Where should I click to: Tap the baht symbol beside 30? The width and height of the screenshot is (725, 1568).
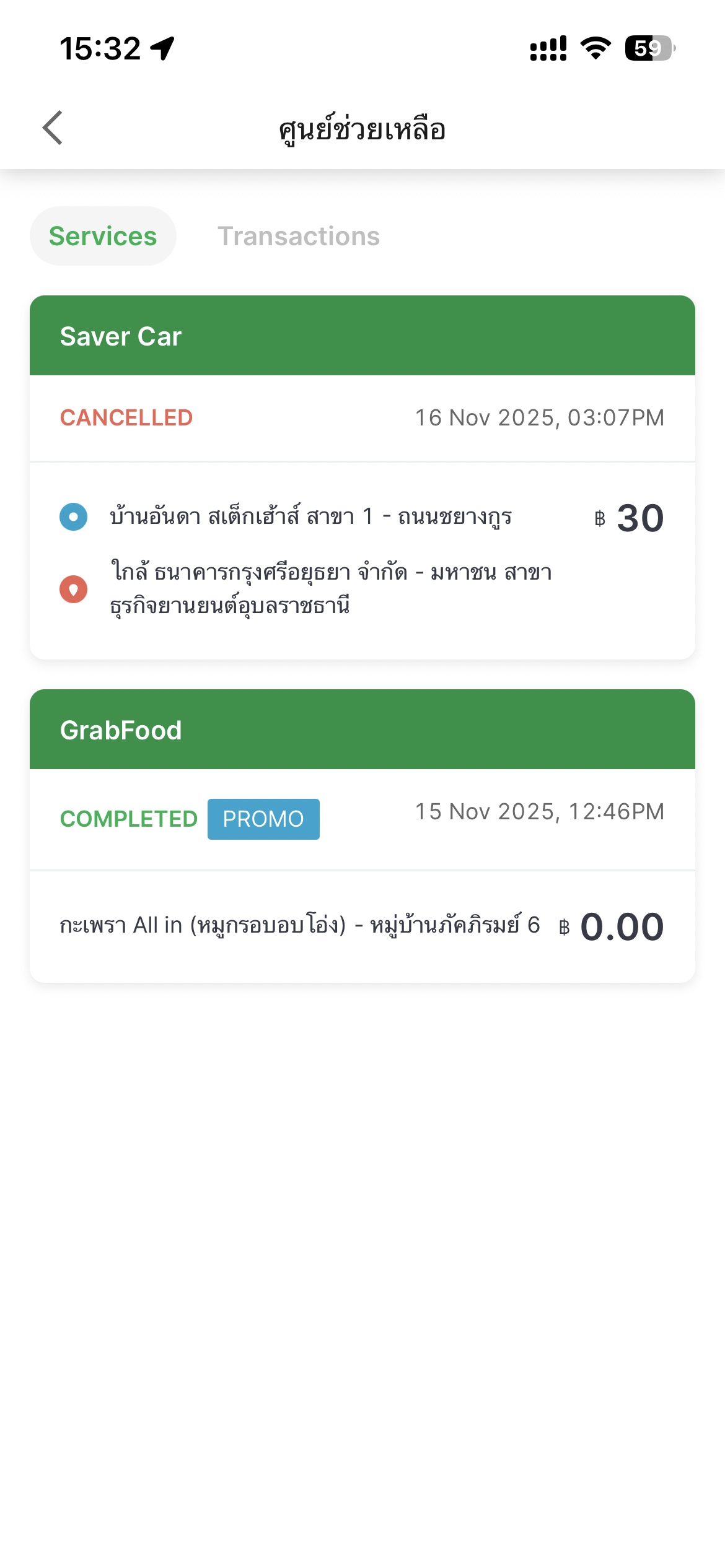(x=599, y=519)
